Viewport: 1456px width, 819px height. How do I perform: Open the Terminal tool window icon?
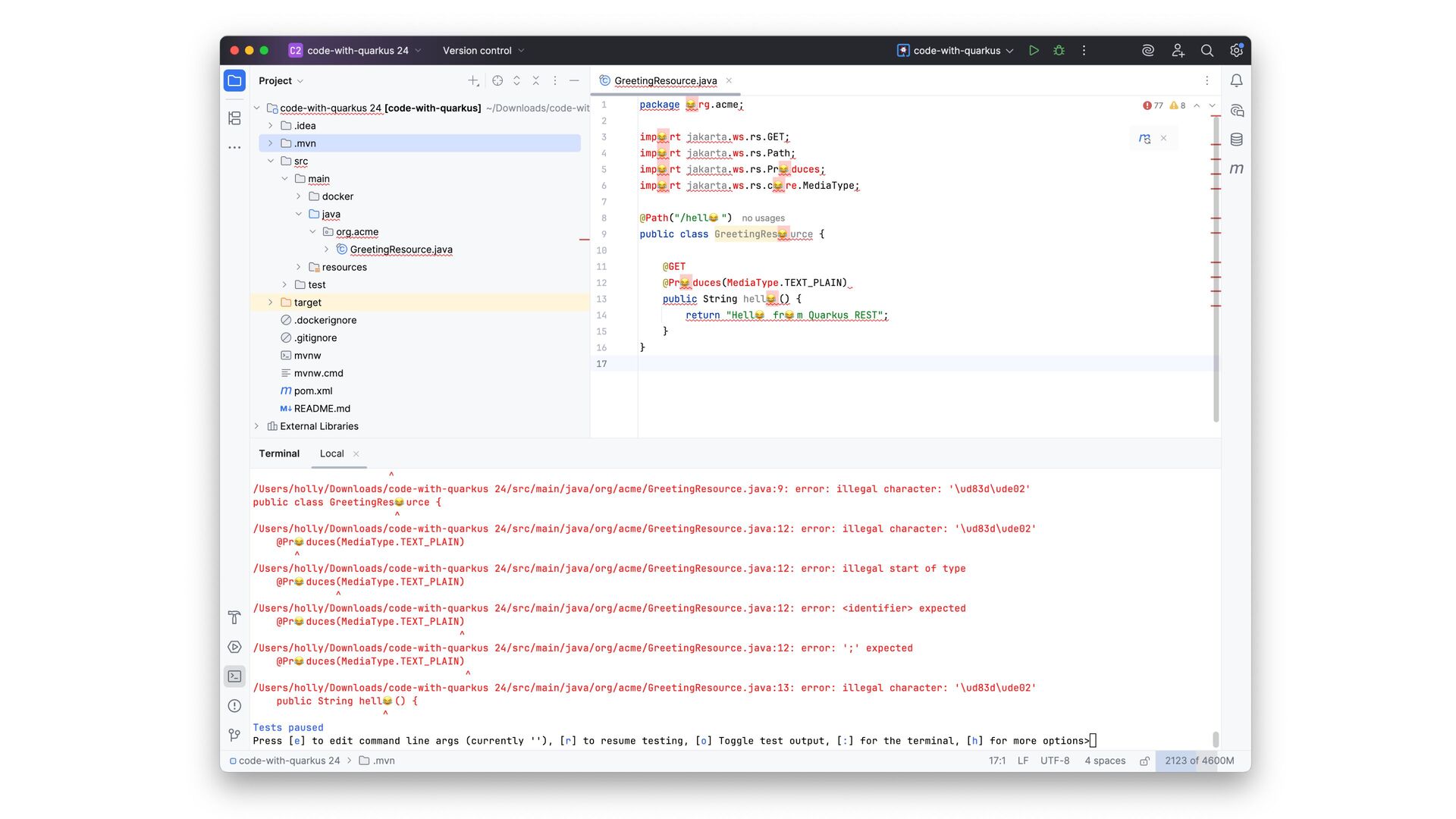[x=234, y=676]
